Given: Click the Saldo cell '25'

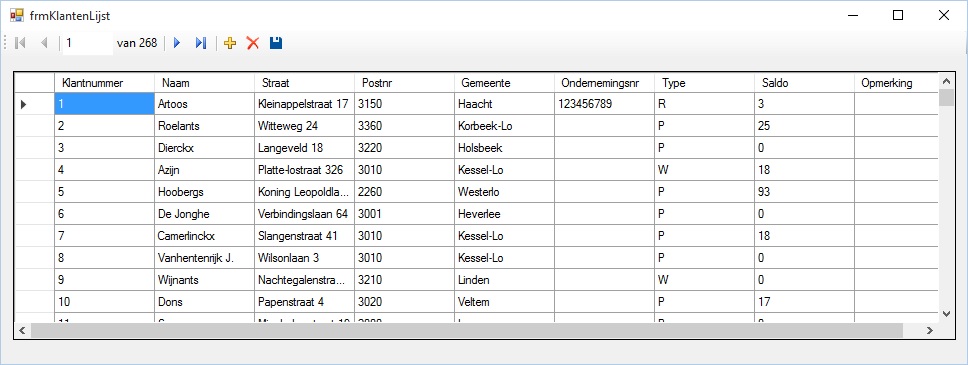Looking at the screenshot, I should [x=804, y=126].
